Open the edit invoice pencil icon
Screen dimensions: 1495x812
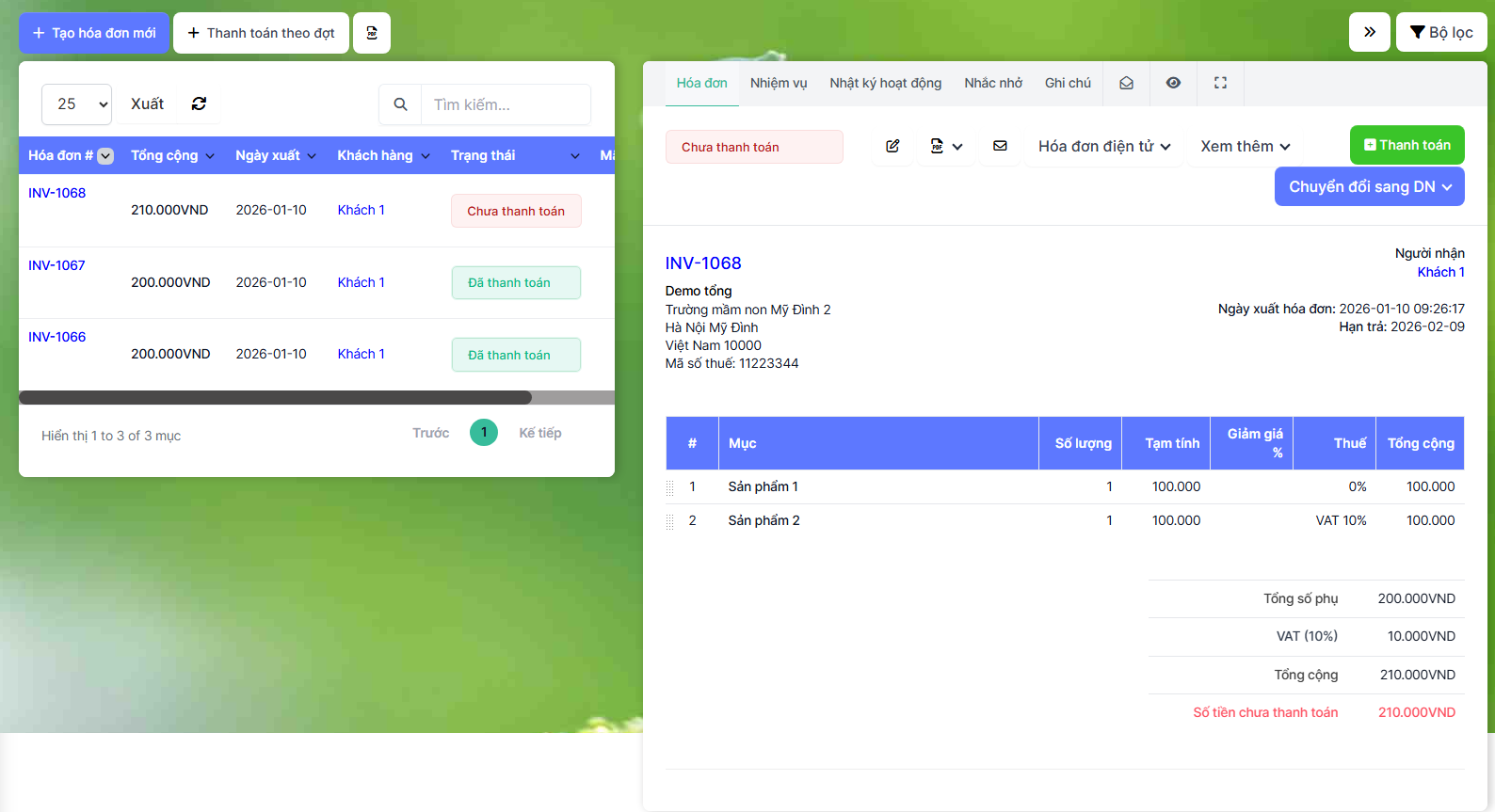coord(892,146)
